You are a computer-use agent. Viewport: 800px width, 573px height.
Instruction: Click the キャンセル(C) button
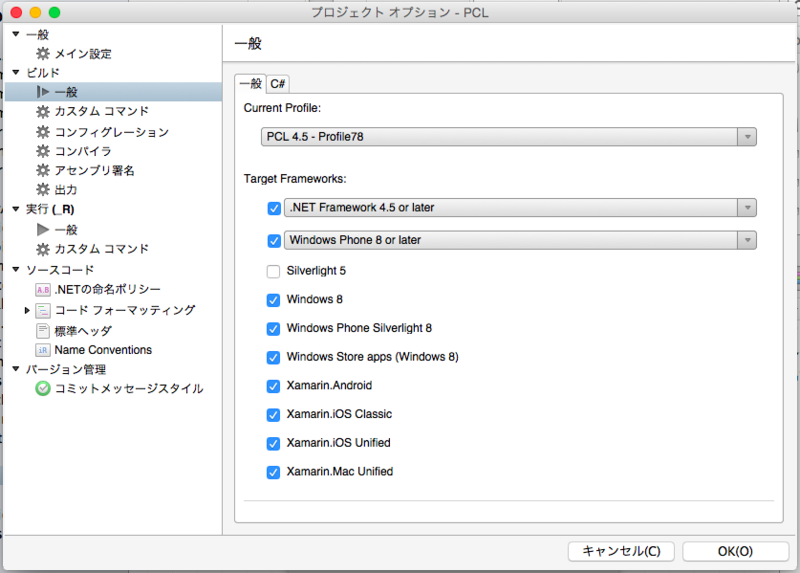pos(621,551)
